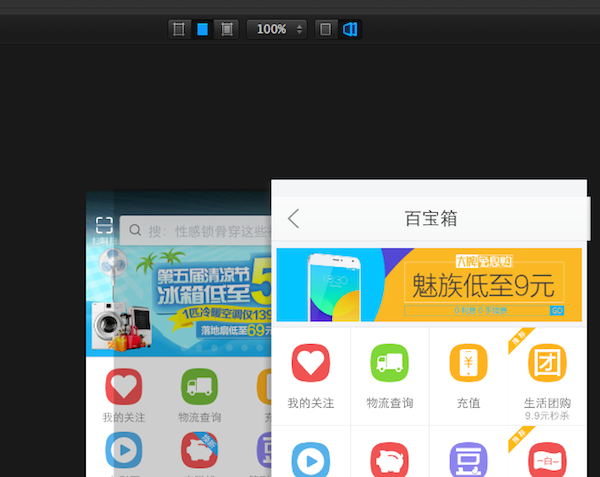
Task: Click the search field on the back screen
Action: 196,231
